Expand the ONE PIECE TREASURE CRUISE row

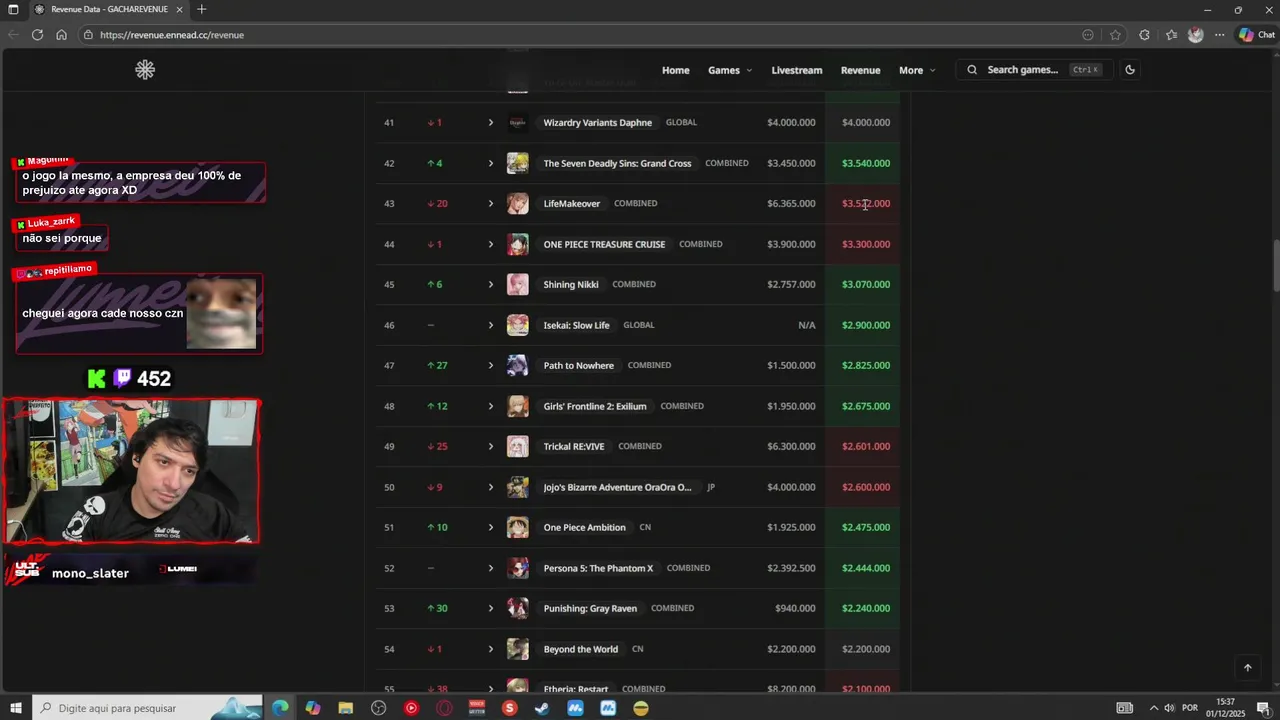(491, 244)
